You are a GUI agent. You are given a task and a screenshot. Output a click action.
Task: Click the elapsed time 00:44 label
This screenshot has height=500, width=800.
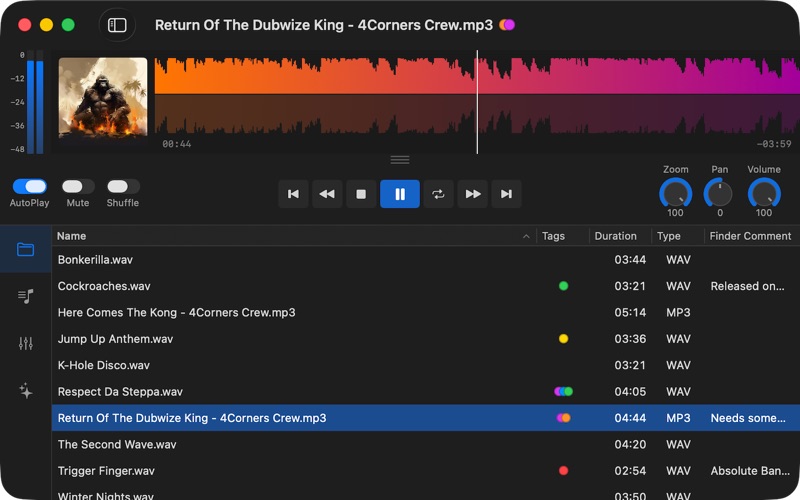click(177, 144)
